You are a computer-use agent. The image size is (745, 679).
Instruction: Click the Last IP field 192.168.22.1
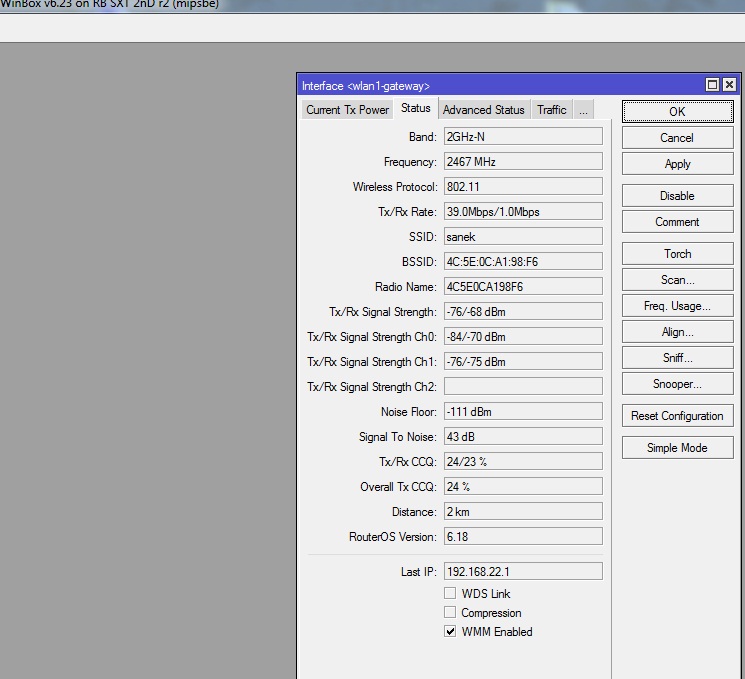coord(523,572)
